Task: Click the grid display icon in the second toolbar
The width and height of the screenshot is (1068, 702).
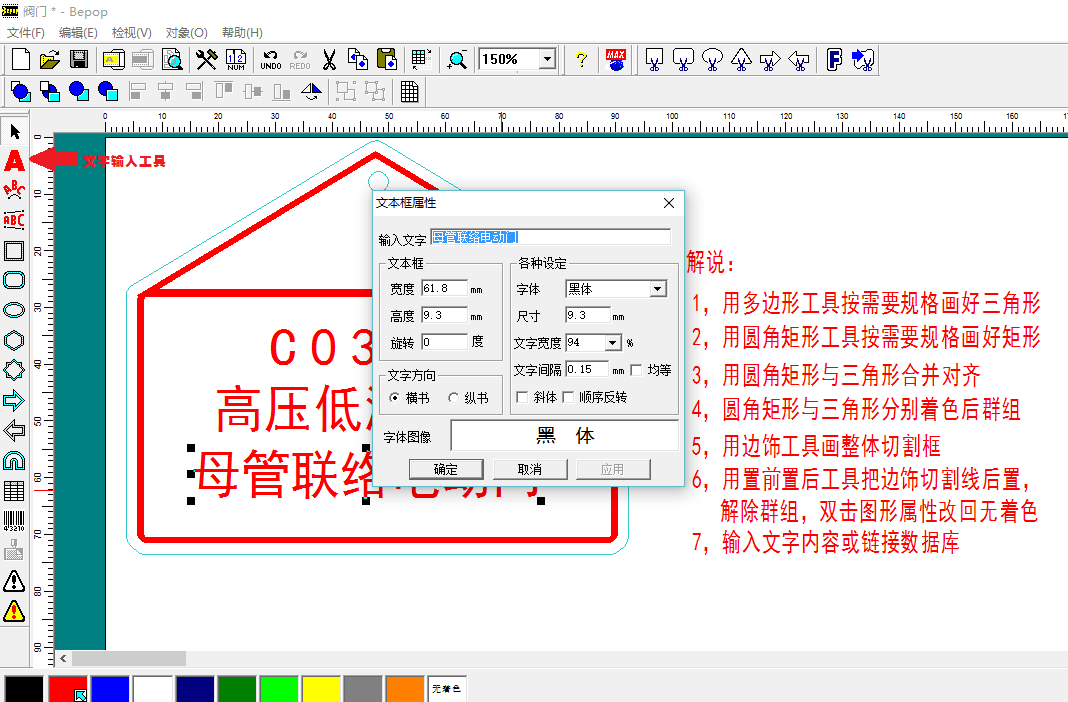Action: pos(409,91)
